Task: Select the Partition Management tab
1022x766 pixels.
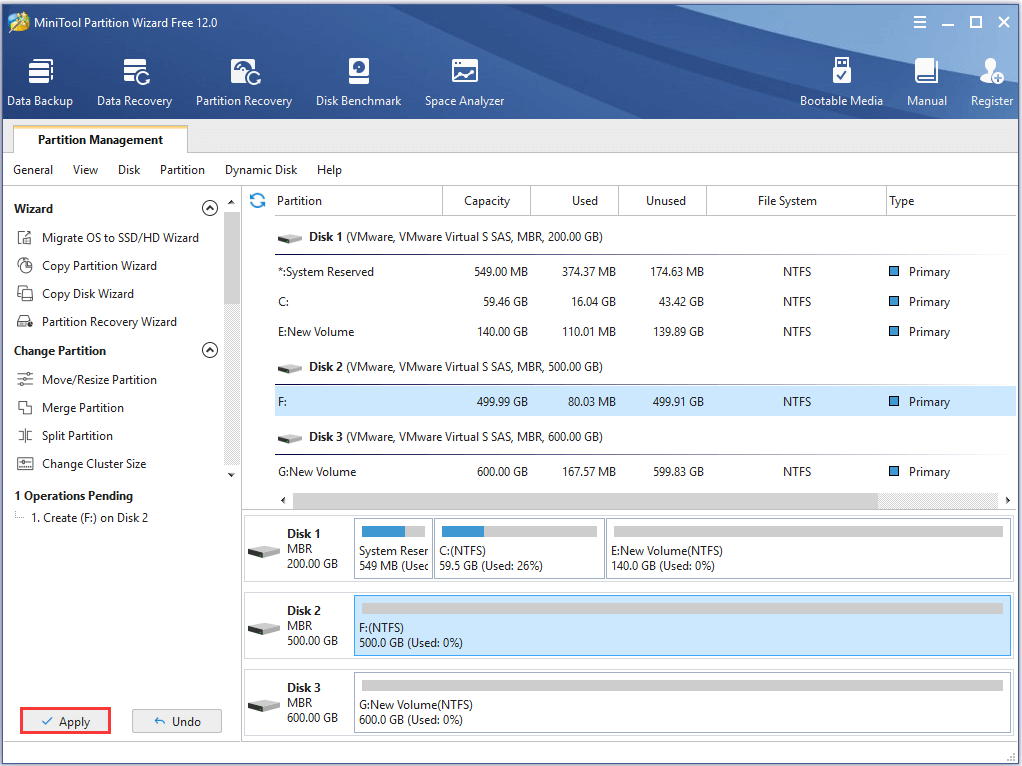Action: tap(100, 140)
